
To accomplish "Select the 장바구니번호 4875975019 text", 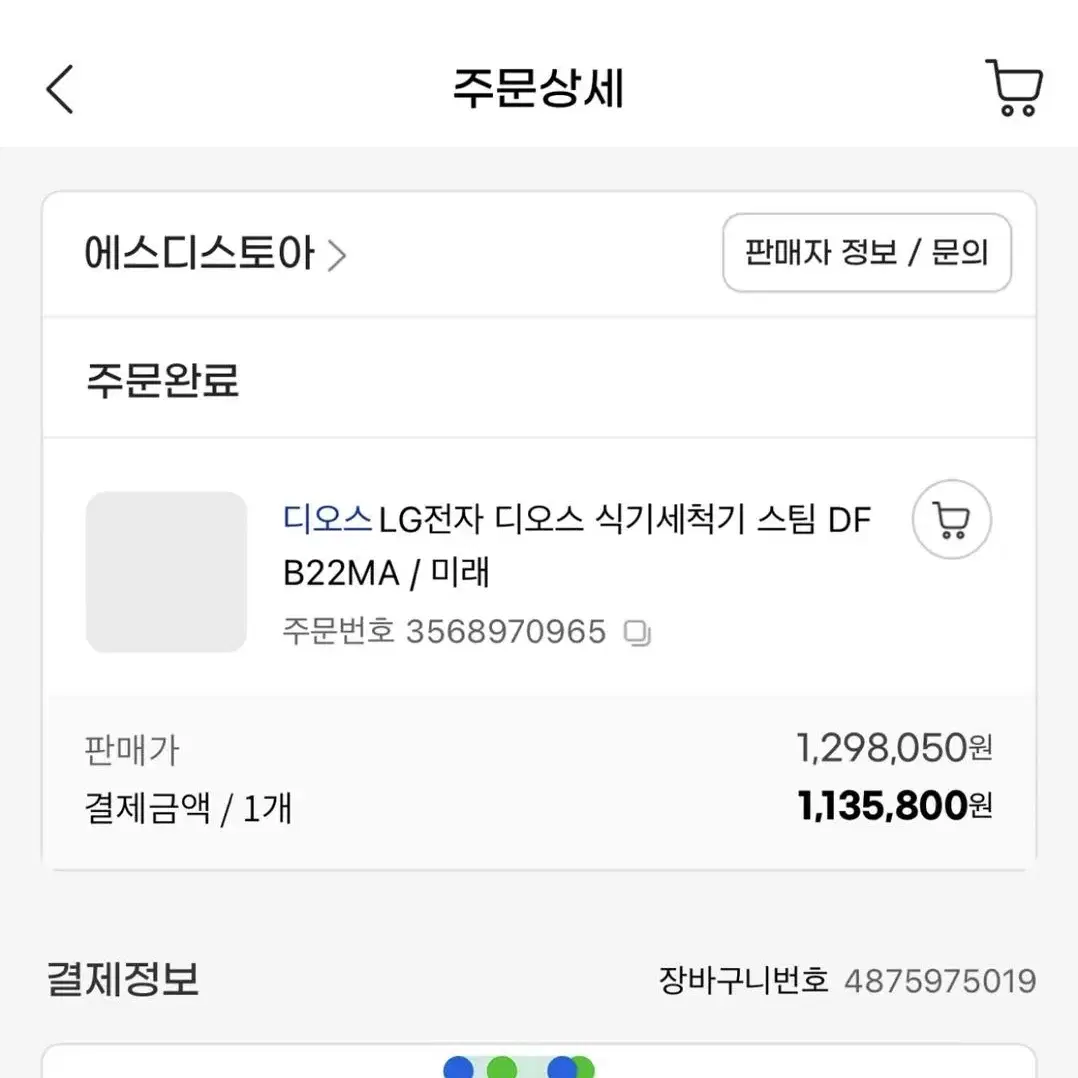I will point(847,980).
